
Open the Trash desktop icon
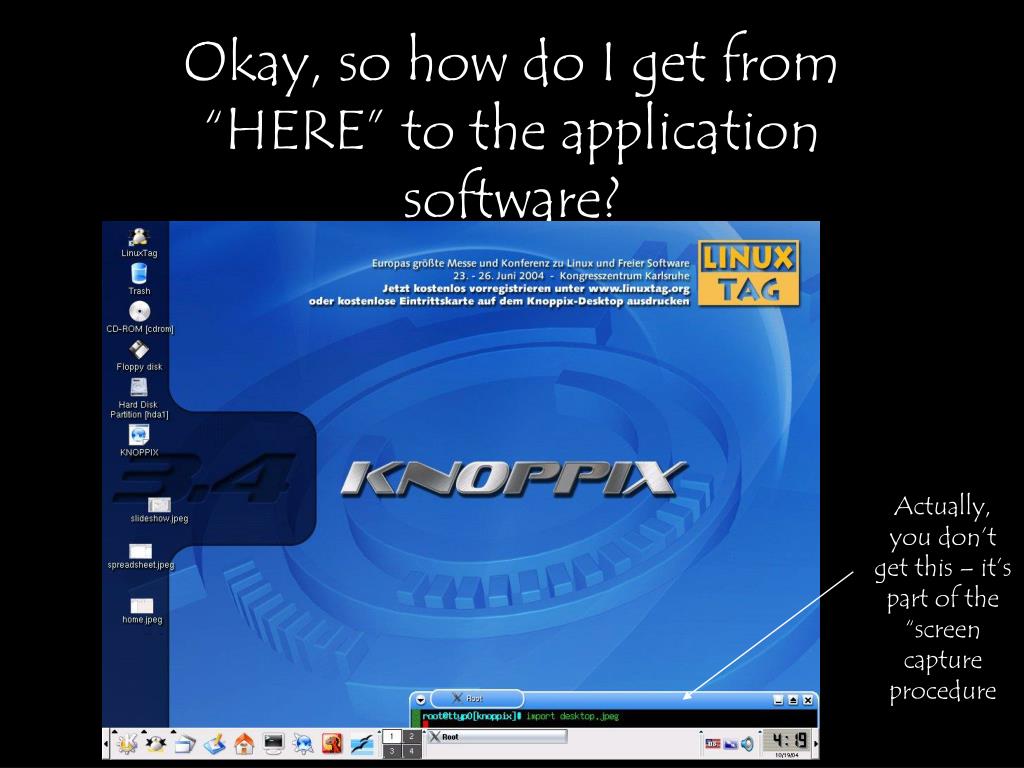click(139, 279)
